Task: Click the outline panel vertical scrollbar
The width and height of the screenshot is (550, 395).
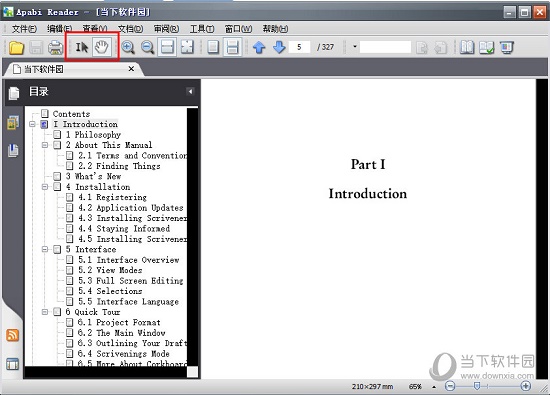Action: coord(193,237)
